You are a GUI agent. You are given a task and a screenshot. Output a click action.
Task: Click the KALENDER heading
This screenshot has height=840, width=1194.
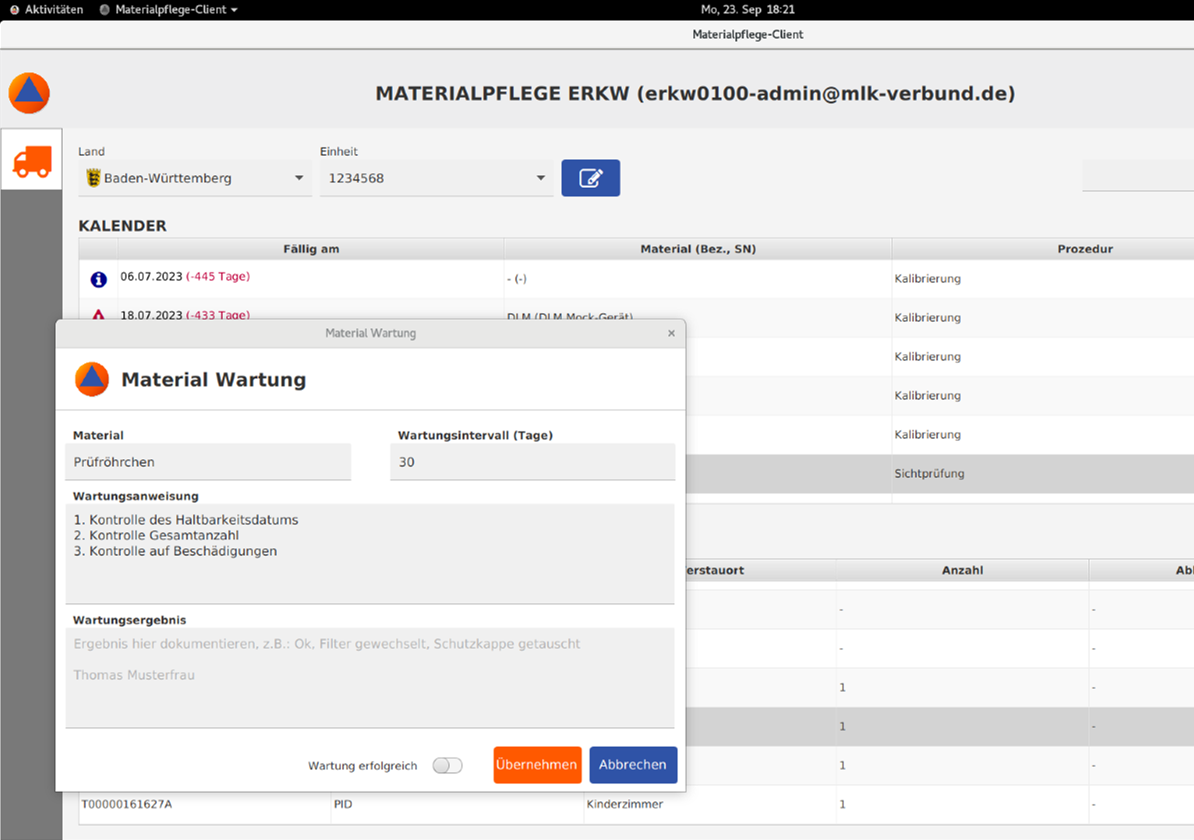[123, 225]
